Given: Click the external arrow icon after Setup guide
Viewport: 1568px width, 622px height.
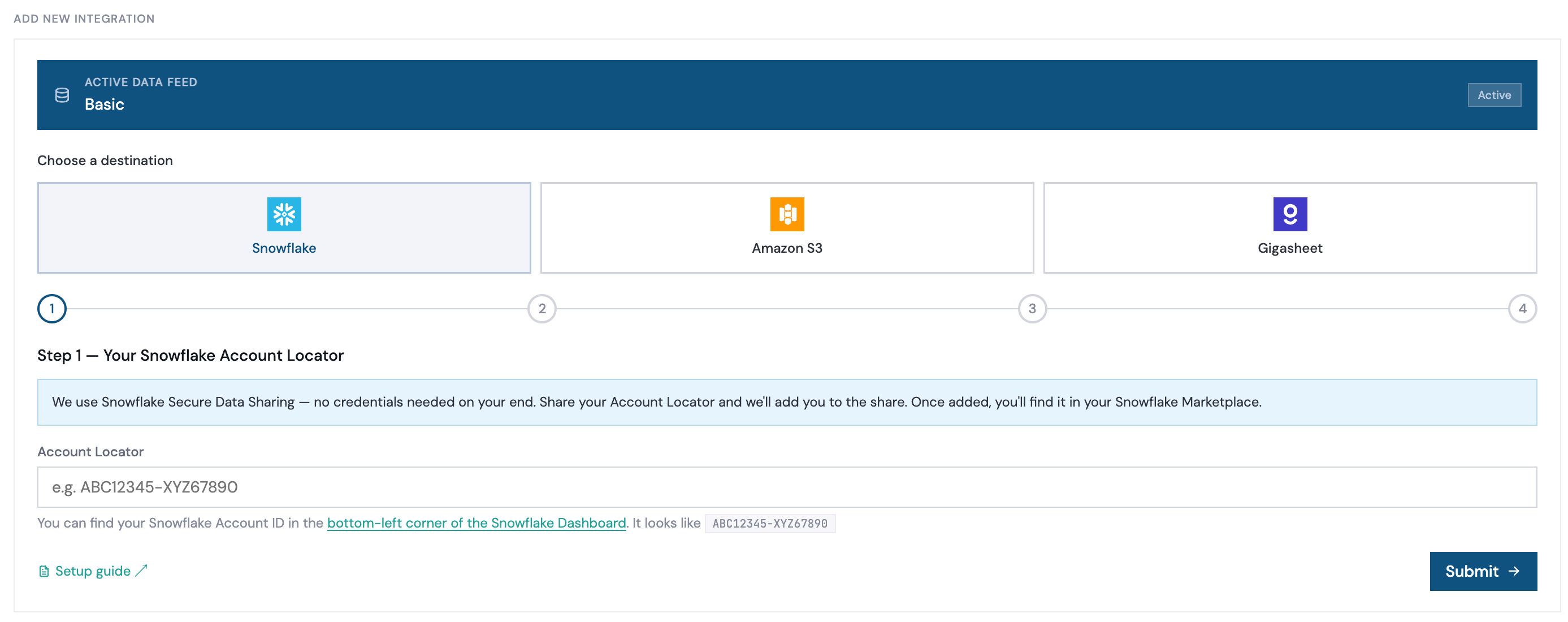Looking at the screenshot, I should click(141, 571).
